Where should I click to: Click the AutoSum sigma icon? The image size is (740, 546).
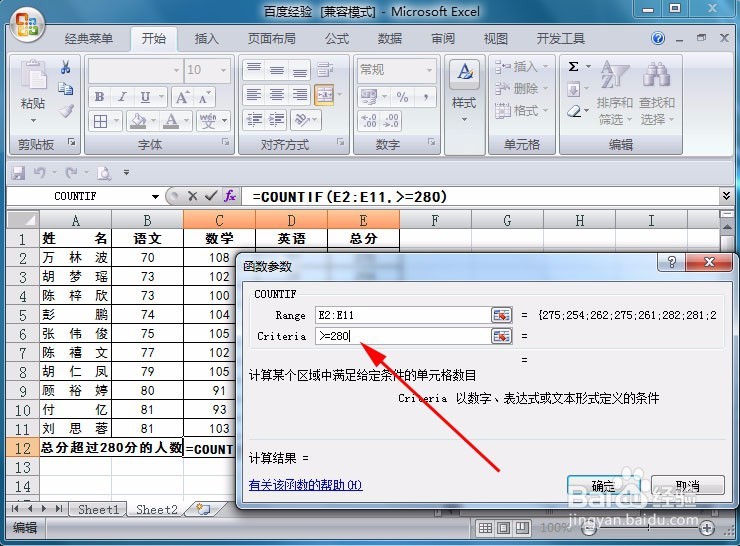coord(573,67)
